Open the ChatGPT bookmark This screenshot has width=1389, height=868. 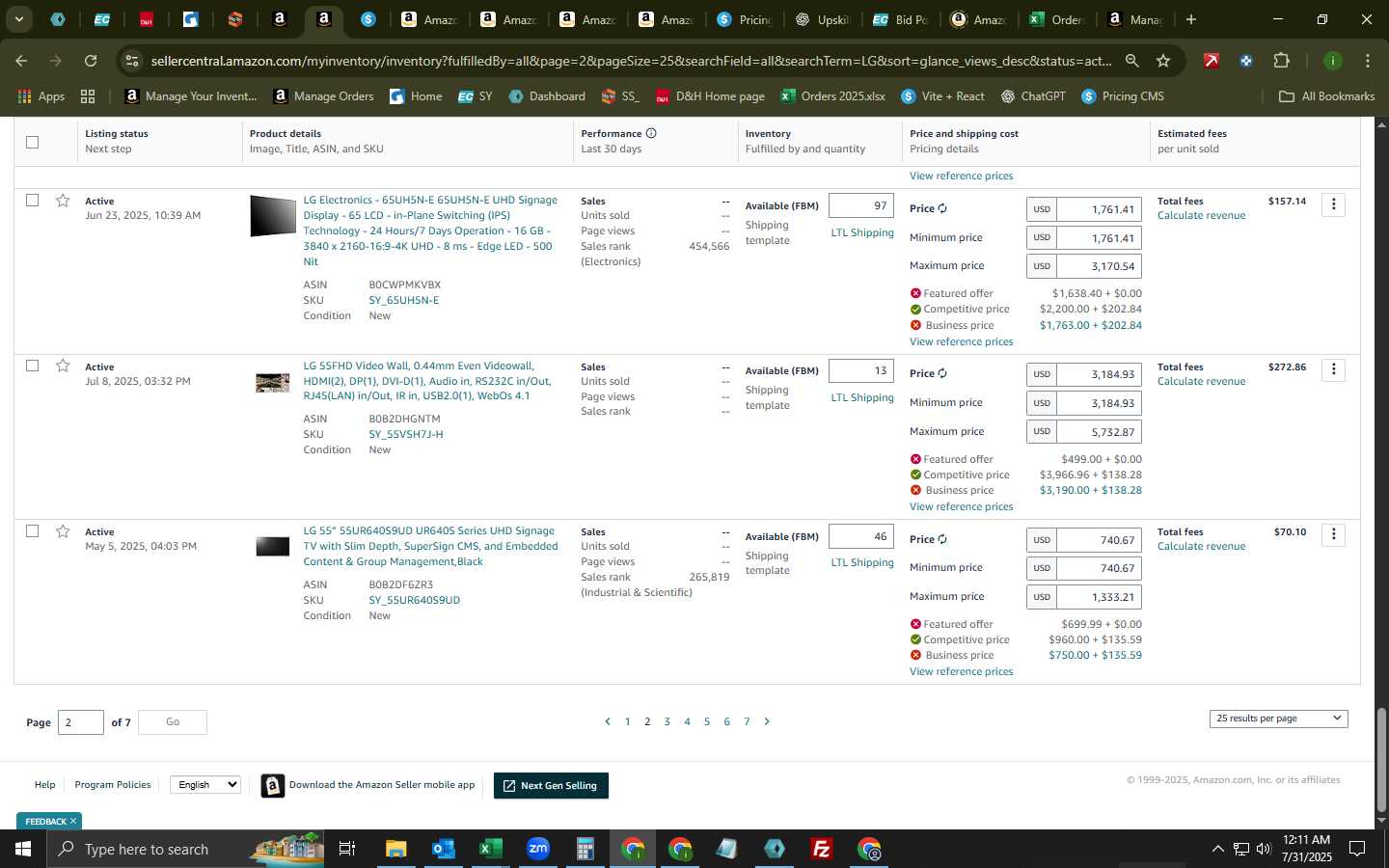point(1033,96)
